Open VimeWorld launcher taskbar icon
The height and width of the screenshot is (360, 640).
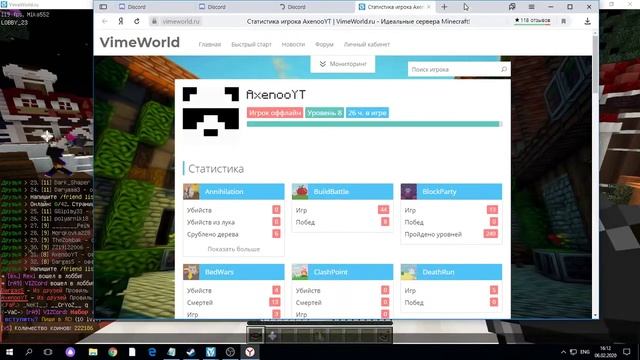(211, 352)
